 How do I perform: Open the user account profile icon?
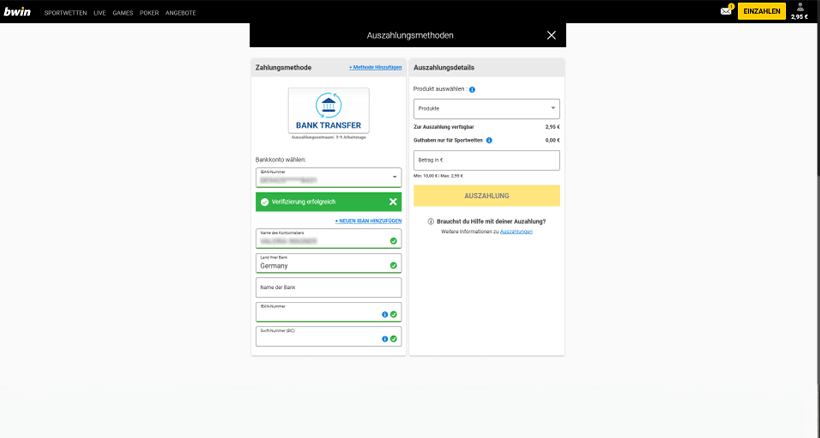(x=800, y=7)
